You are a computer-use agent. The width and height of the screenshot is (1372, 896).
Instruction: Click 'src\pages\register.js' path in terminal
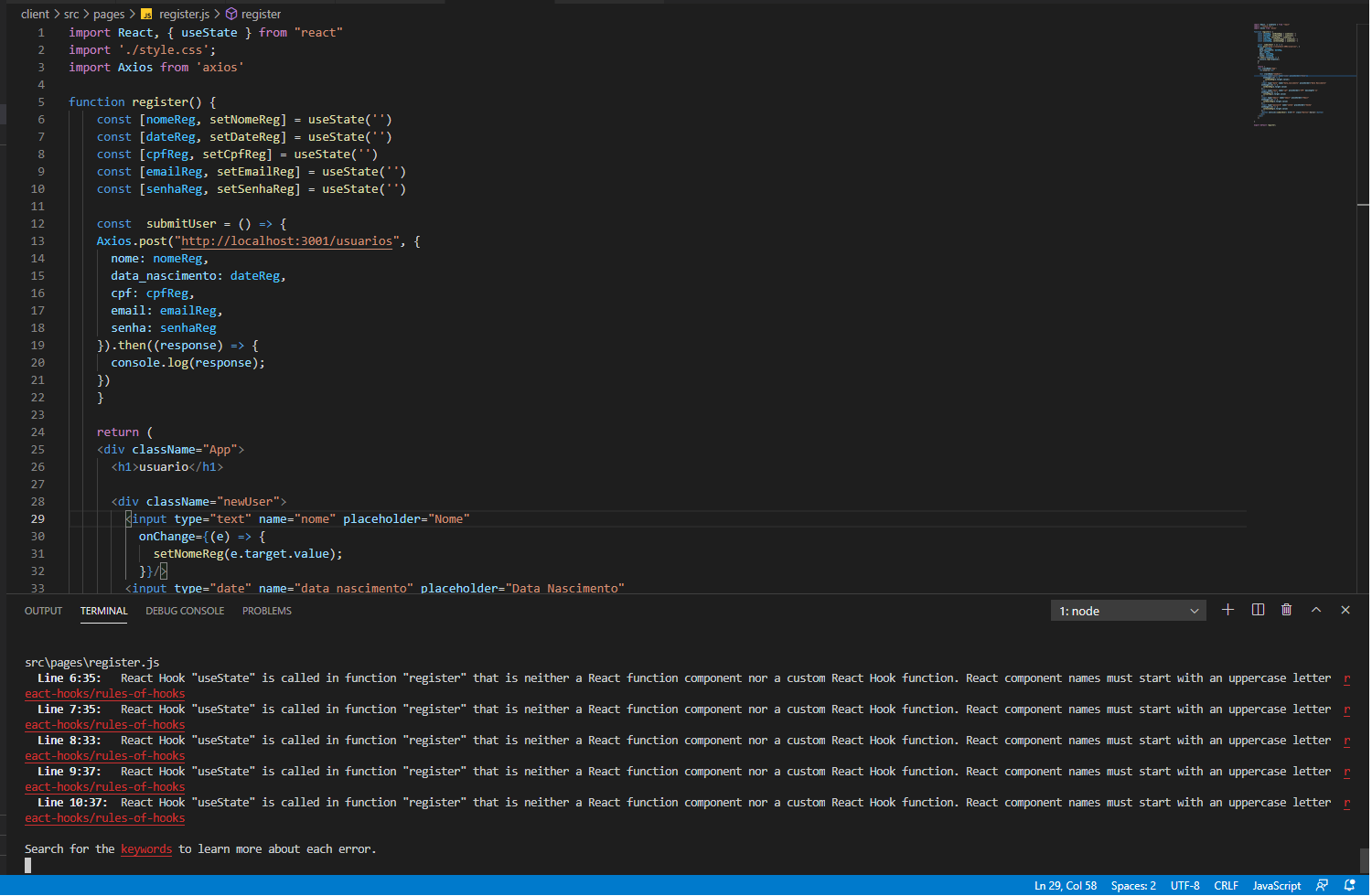(x=91, y=663)
